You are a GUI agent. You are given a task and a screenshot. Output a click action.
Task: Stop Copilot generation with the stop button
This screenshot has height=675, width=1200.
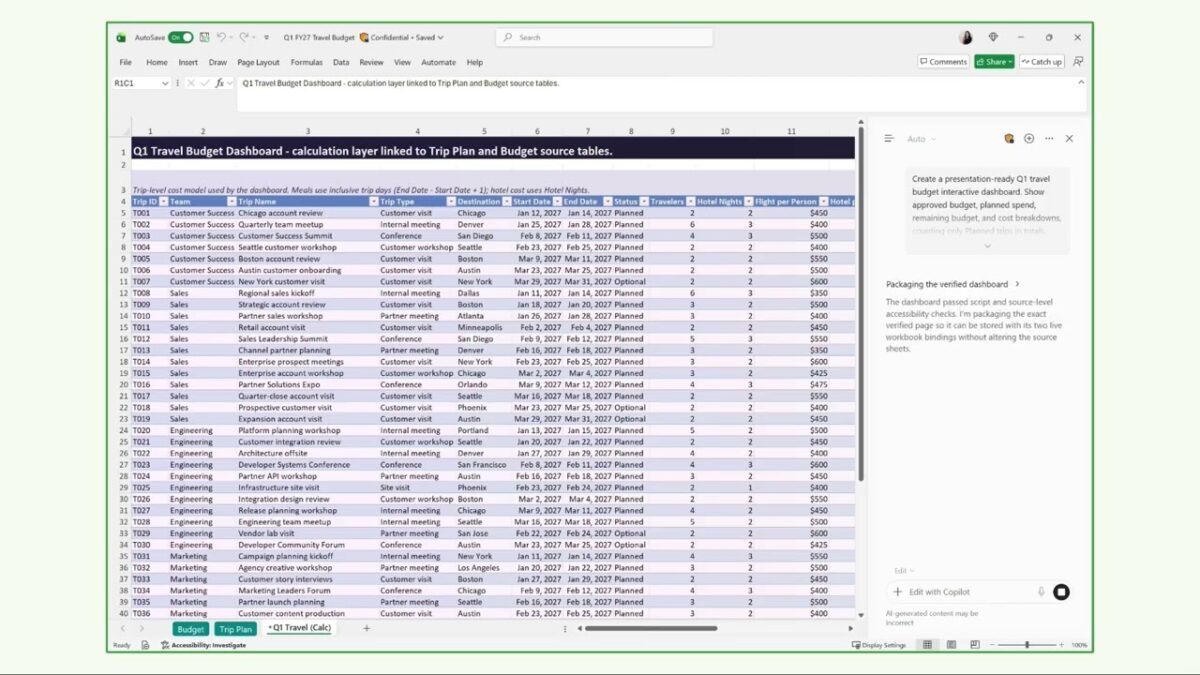[x=1061, y=592]
